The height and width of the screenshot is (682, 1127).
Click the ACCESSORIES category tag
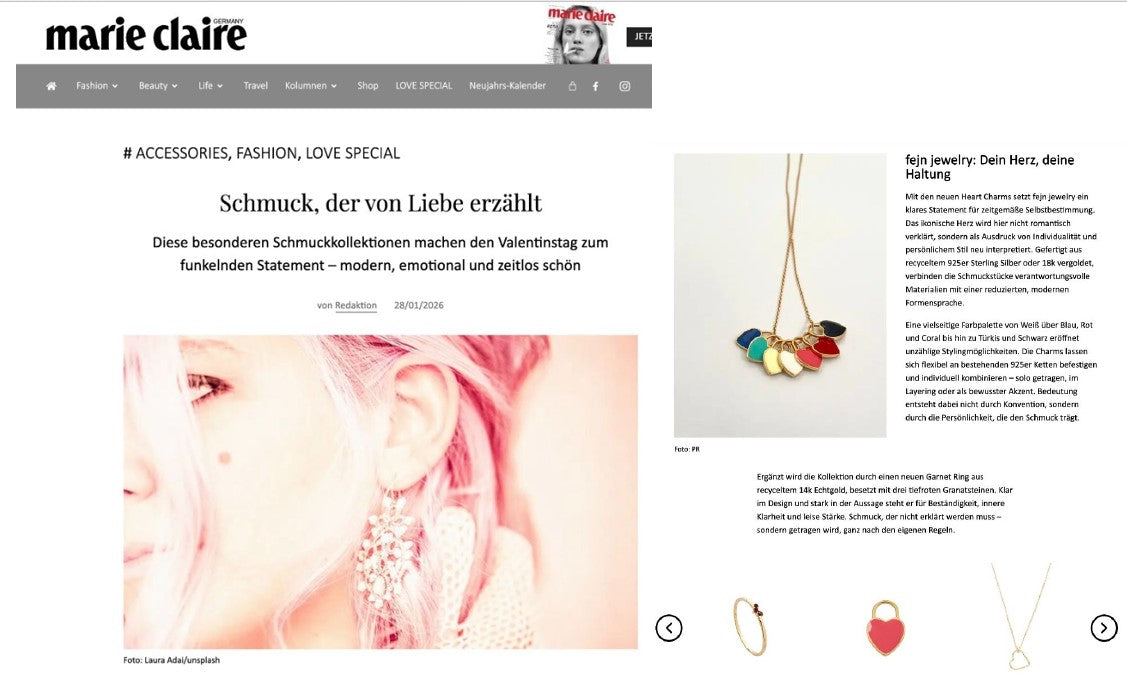tap(181, 153)
